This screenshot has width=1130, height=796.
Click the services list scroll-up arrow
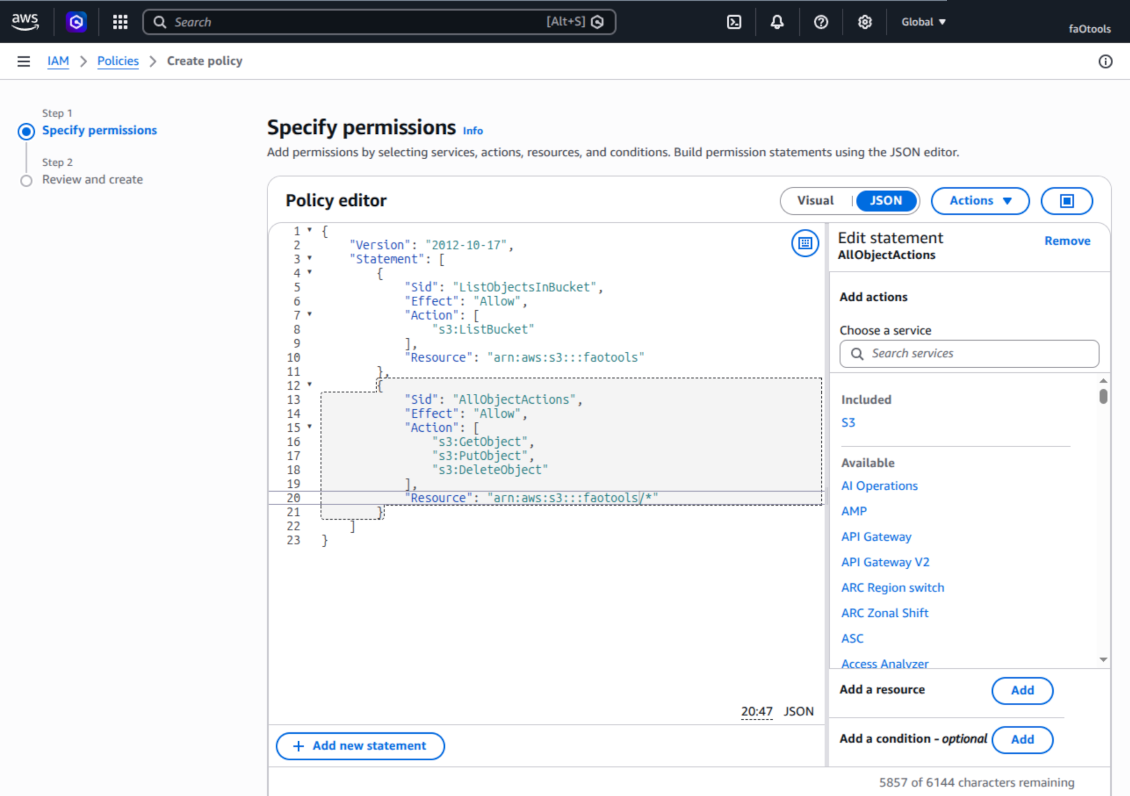coord(1103,380)
